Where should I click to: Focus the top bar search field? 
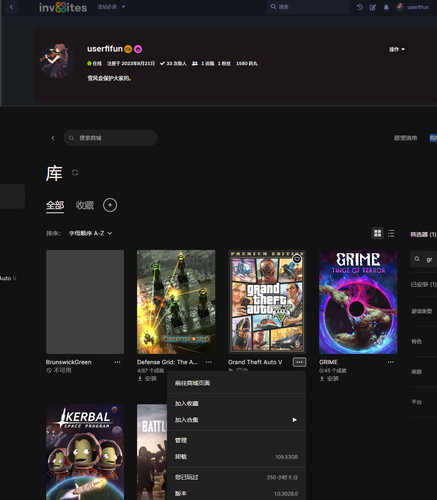tap(308, 7)
